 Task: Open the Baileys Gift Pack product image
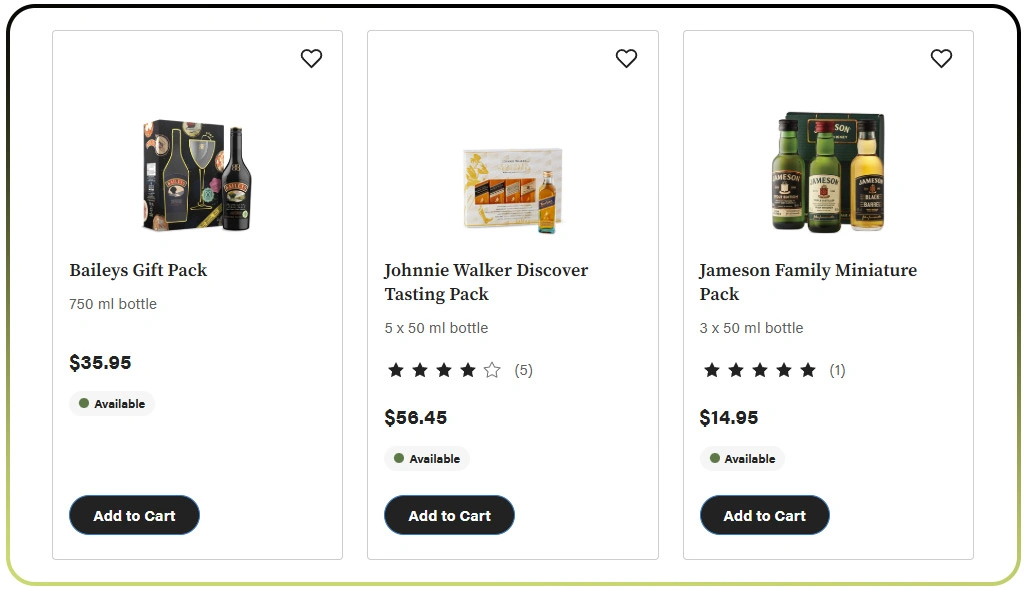point(198,175)
